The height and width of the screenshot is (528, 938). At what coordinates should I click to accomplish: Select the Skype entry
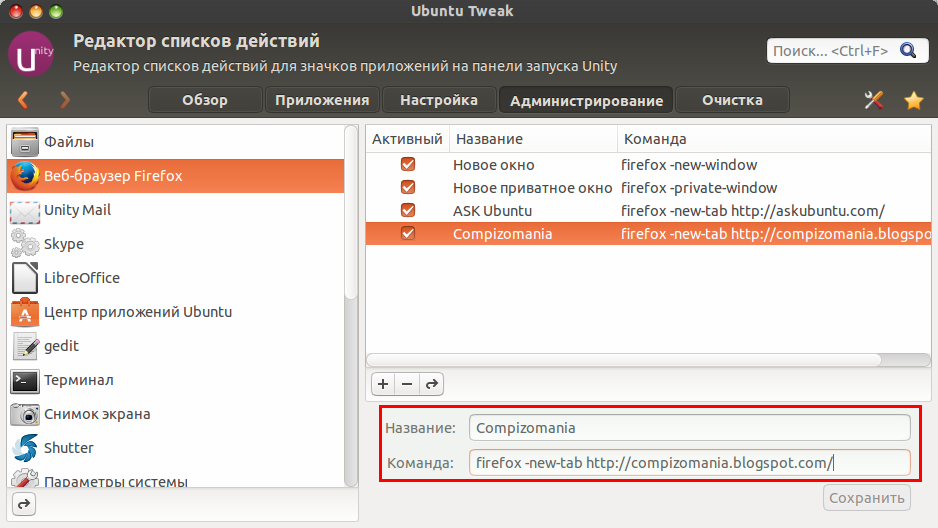pyautogui.click(x=176, y=244)
